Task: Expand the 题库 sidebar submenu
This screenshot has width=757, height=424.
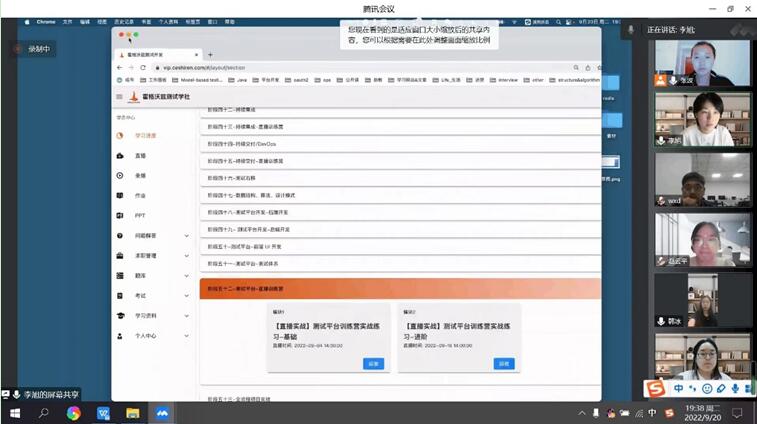Action: pyautogui.click(x=187, y=276)
